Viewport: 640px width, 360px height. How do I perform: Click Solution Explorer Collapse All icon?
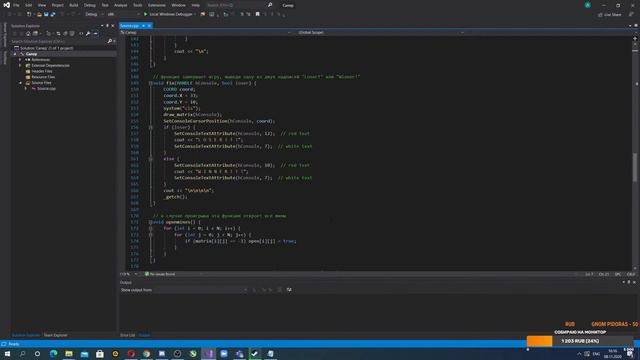point(65,33)
